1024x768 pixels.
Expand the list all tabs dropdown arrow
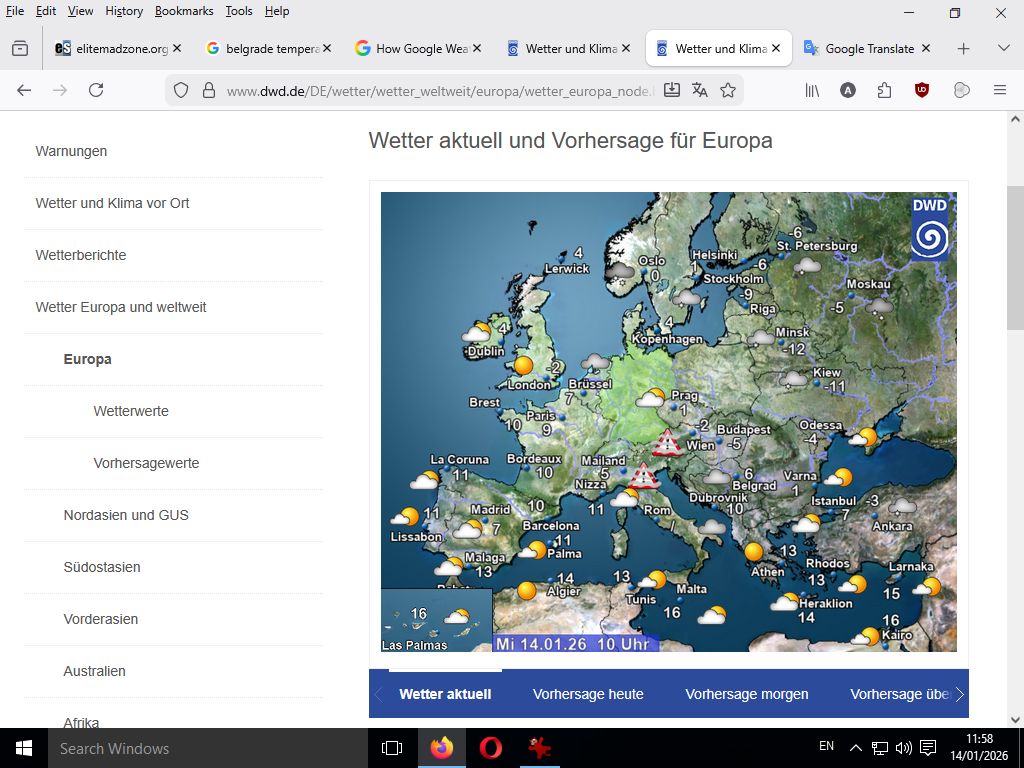(x=1003, y=48)
